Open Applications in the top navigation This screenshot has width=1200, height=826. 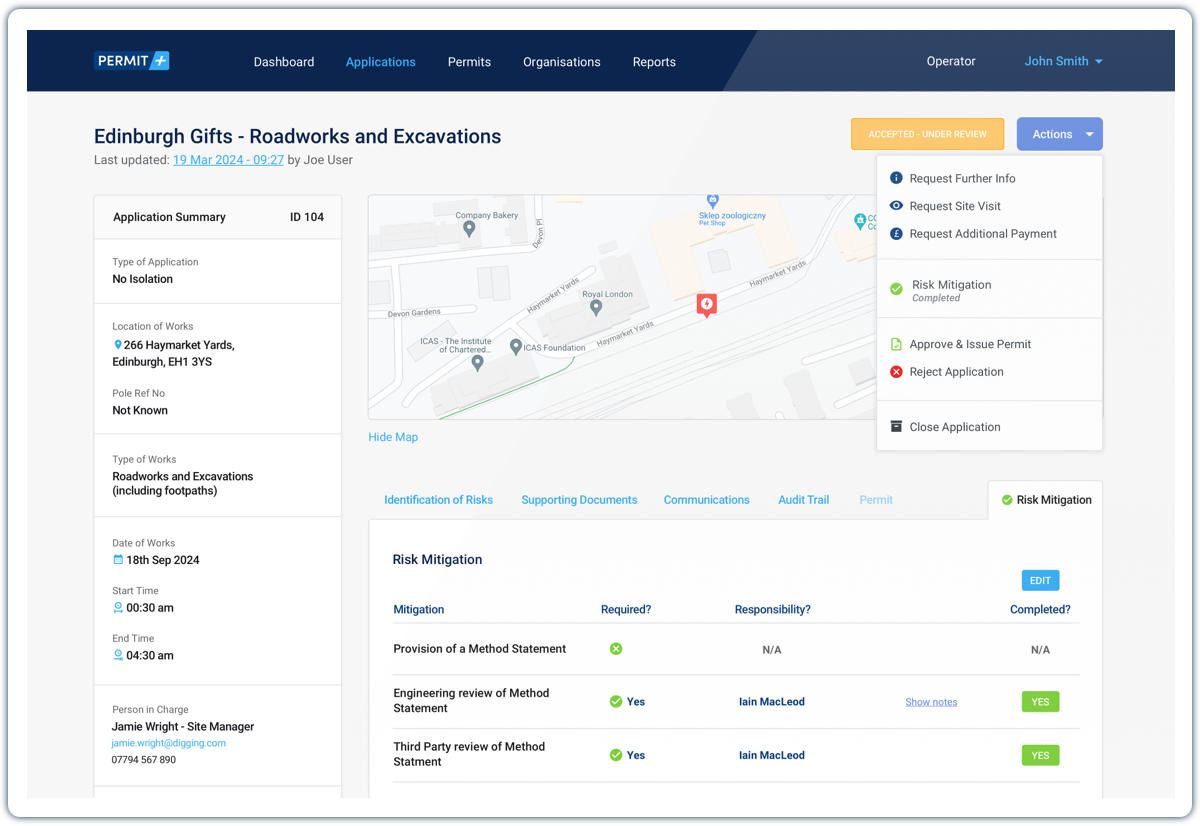pos(381,62)
